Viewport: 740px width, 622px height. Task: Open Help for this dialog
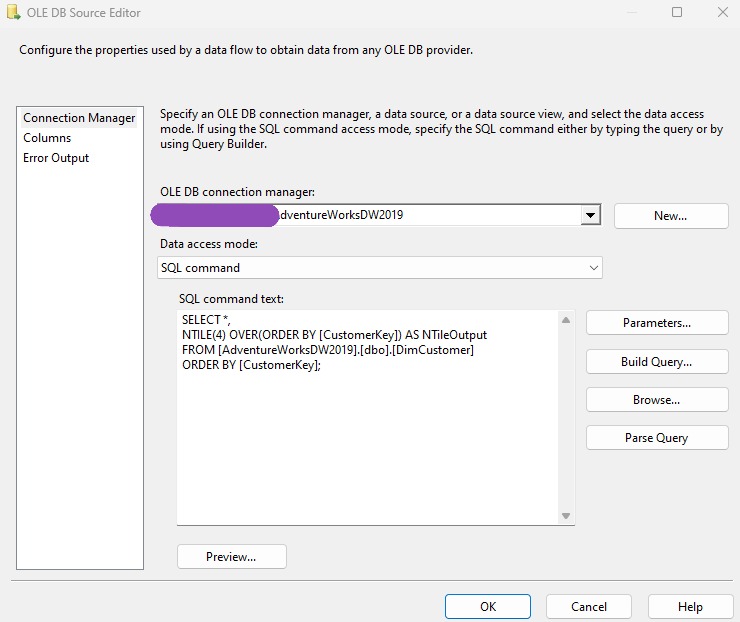pyautogui.click(x=690, y=607)
